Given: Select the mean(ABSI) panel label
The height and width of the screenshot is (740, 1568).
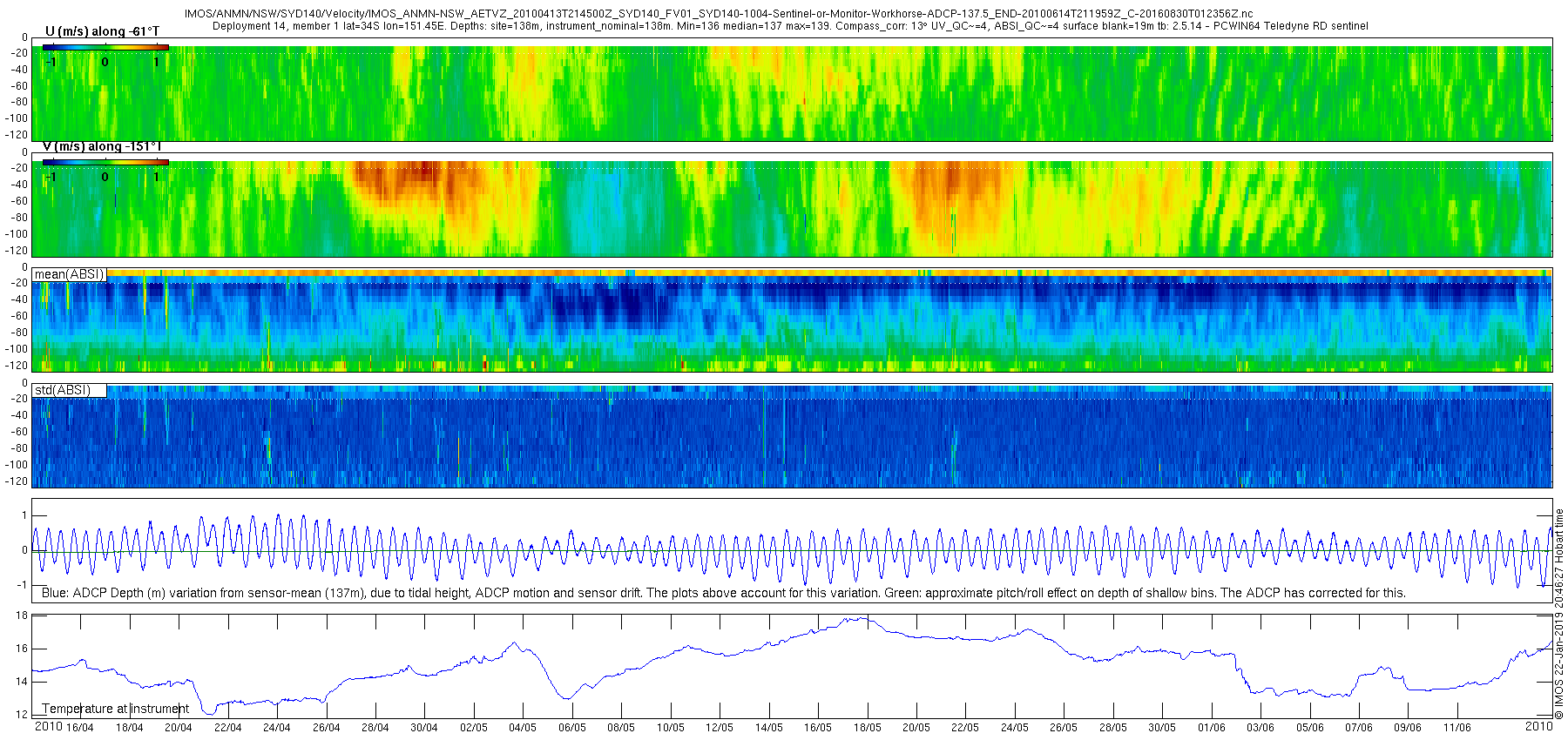Looking at the screenshot, I should (x=70, y=274).
